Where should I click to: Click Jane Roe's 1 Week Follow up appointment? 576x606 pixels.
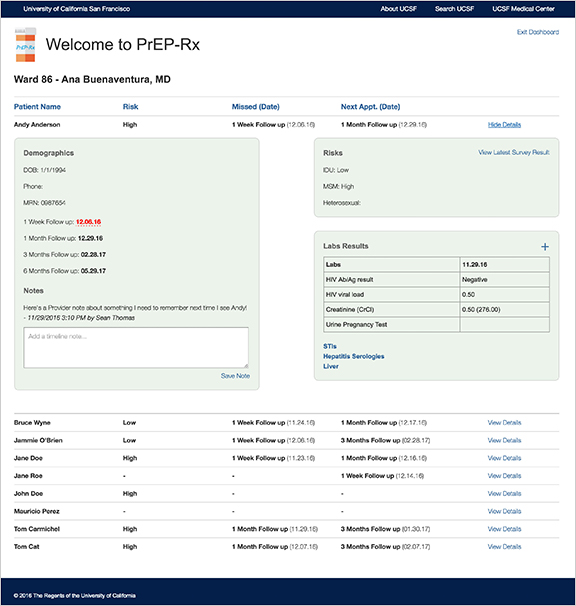click(382, 476)
